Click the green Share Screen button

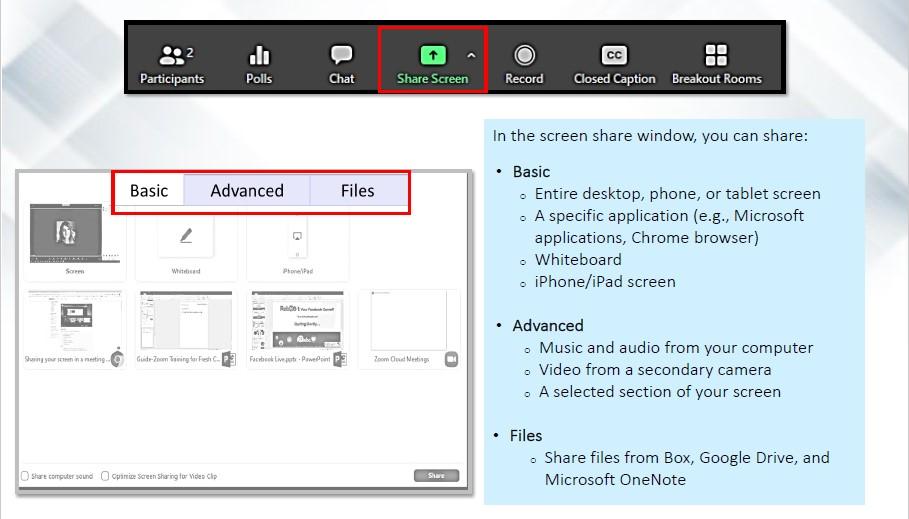point(432,64)
